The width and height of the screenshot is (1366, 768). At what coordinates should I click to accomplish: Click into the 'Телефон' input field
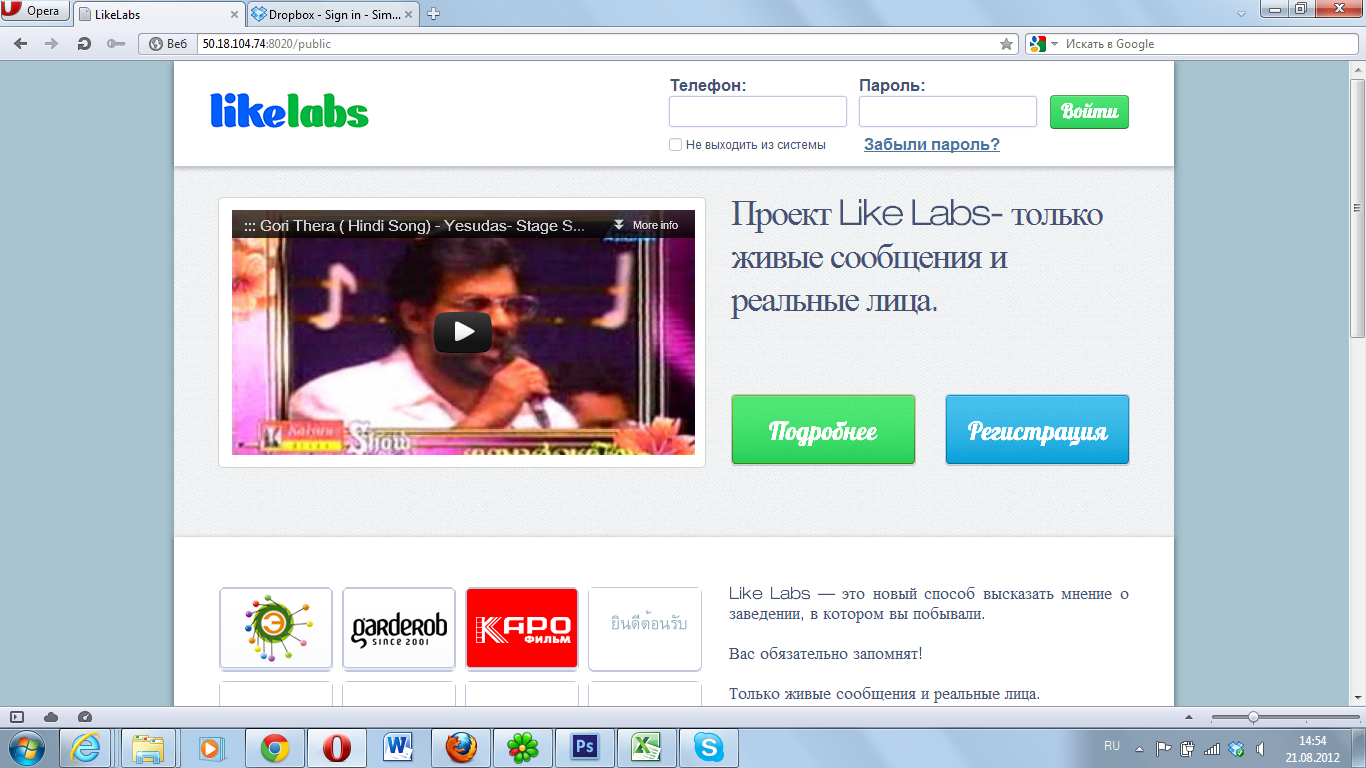click(x=757, y=112)
